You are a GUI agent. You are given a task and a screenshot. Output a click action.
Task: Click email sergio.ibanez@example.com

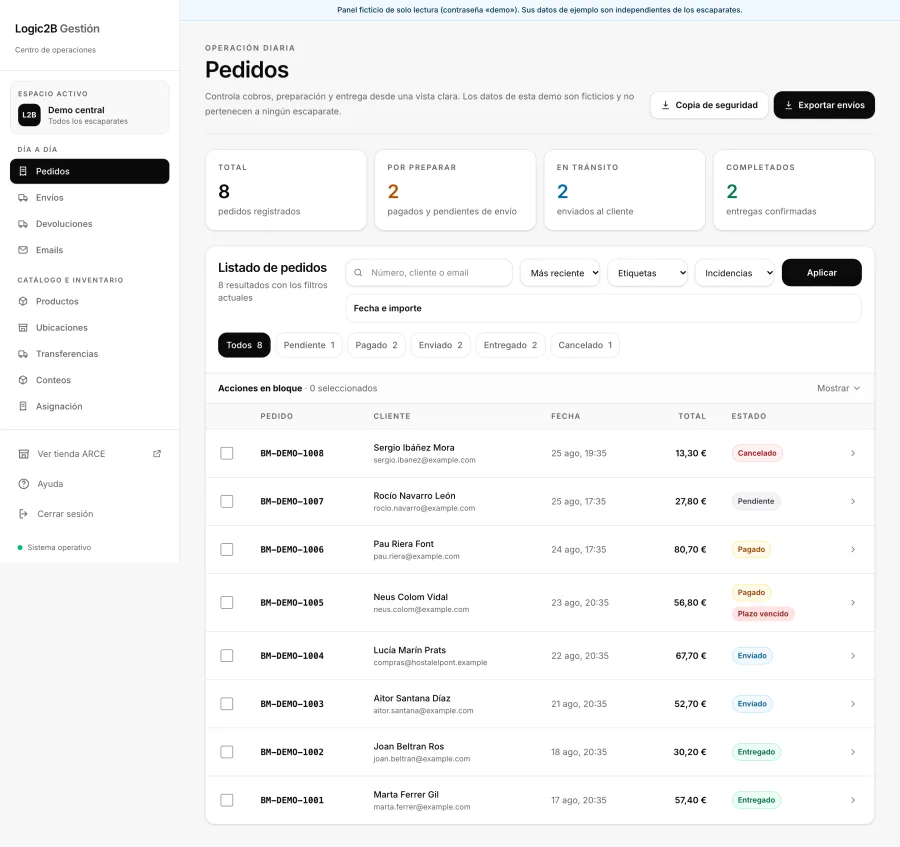point(424,460)
